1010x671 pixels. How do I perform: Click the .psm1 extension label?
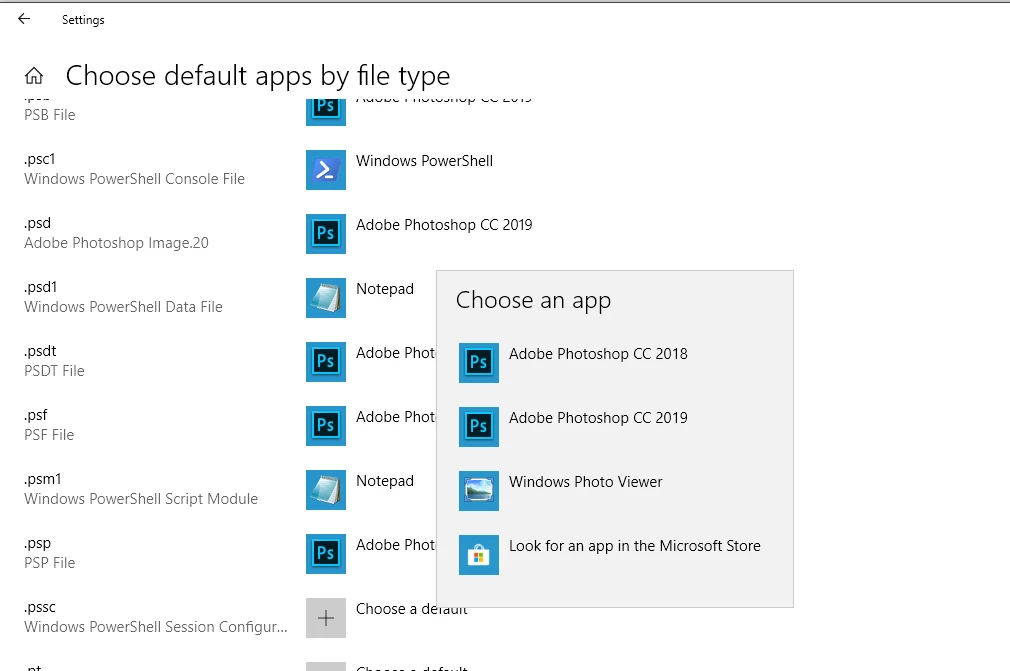[x=43, y=479]
